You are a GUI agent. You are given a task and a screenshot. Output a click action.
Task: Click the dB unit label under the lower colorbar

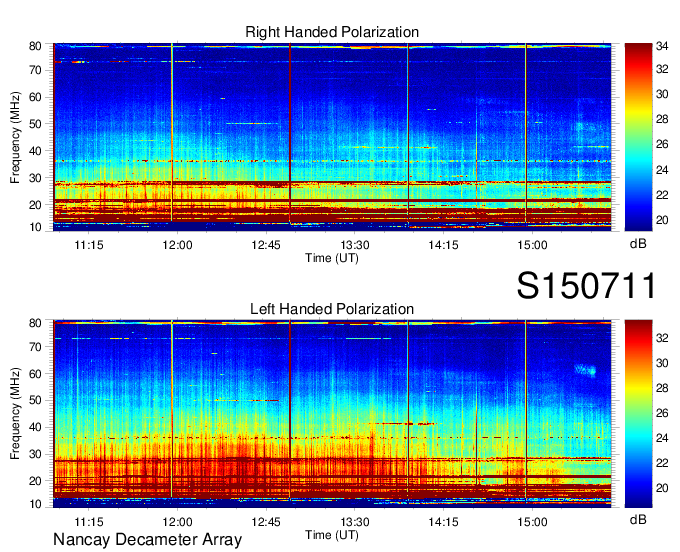click(x=638, y=519)
